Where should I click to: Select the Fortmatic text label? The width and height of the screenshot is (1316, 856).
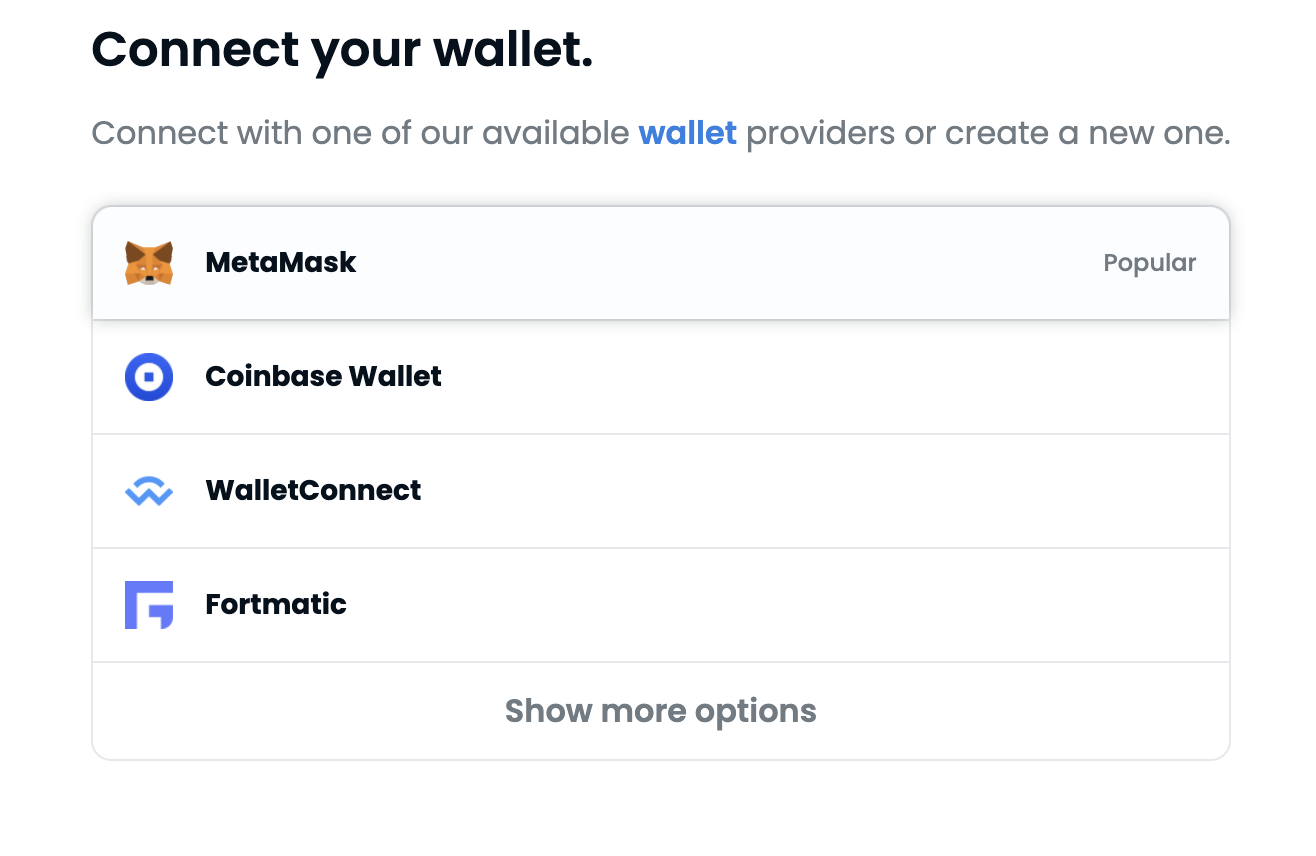point(276,605)
